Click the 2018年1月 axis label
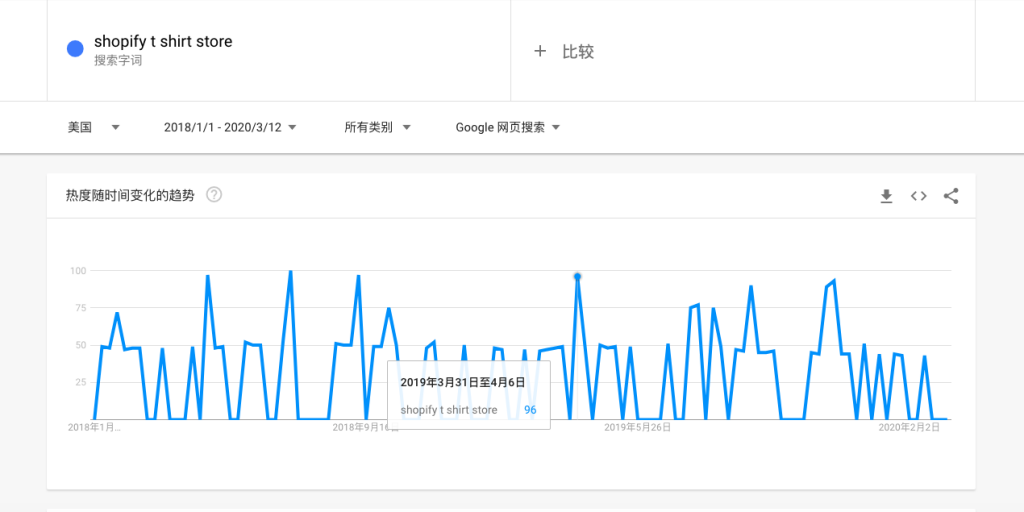1024x512 pixels. (95, 428)
